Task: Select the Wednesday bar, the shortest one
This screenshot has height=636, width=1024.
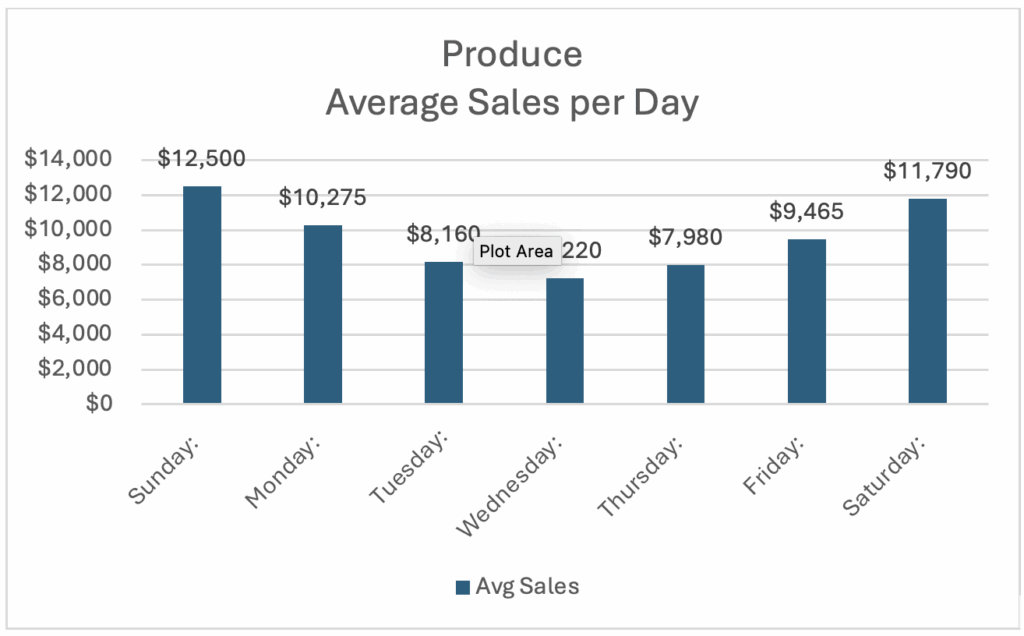Action: point(565,341)
